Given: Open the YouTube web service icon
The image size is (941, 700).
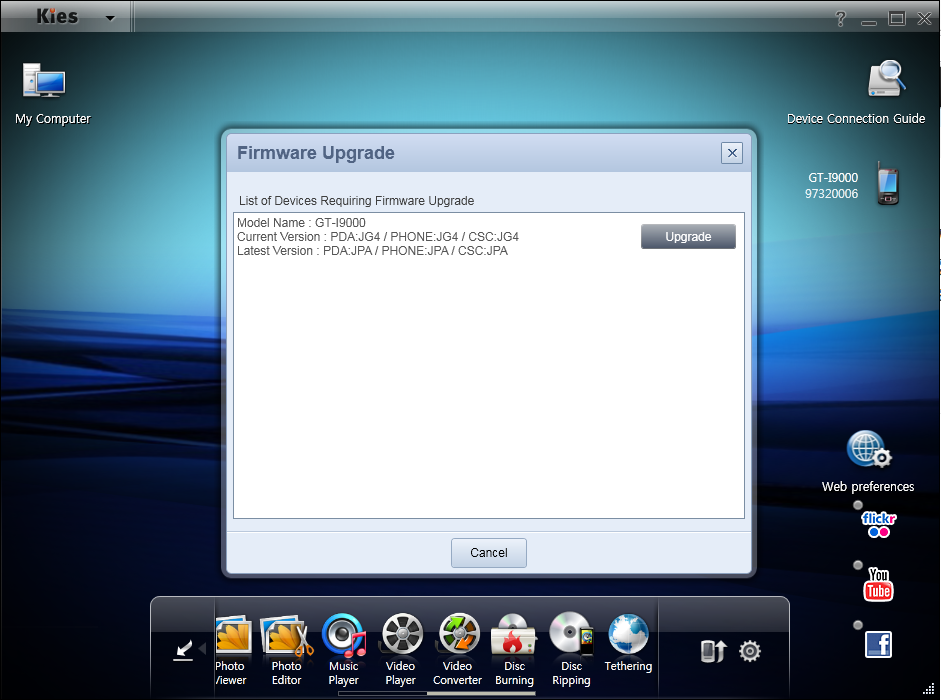Looking at the screenshot, I should [x=879, y=584].
